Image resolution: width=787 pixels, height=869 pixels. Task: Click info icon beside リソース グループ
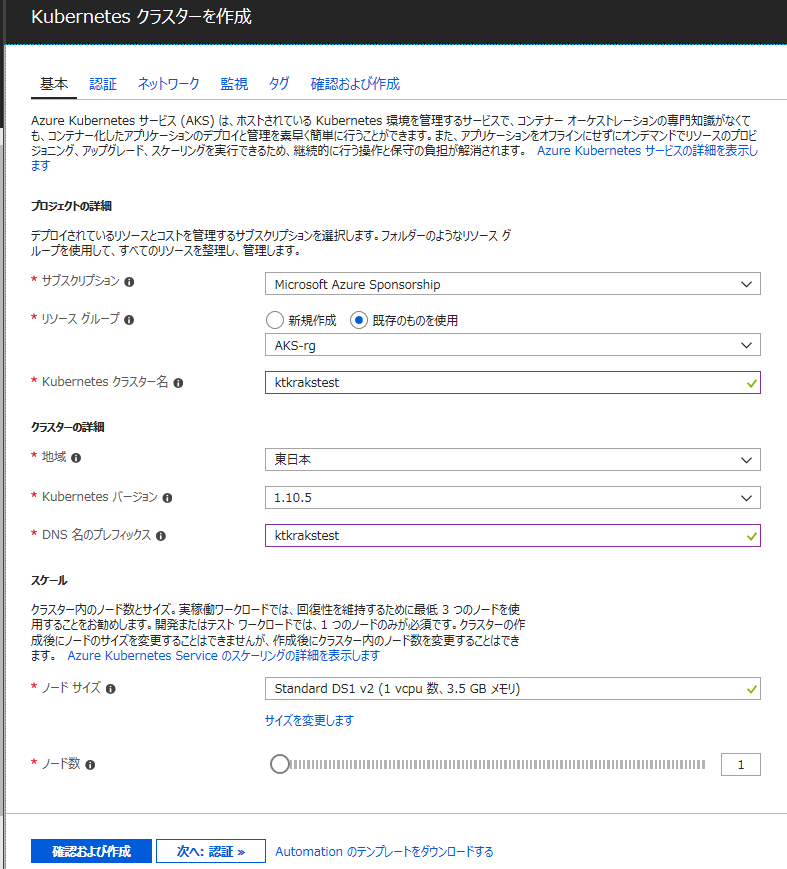click(129, 320)
